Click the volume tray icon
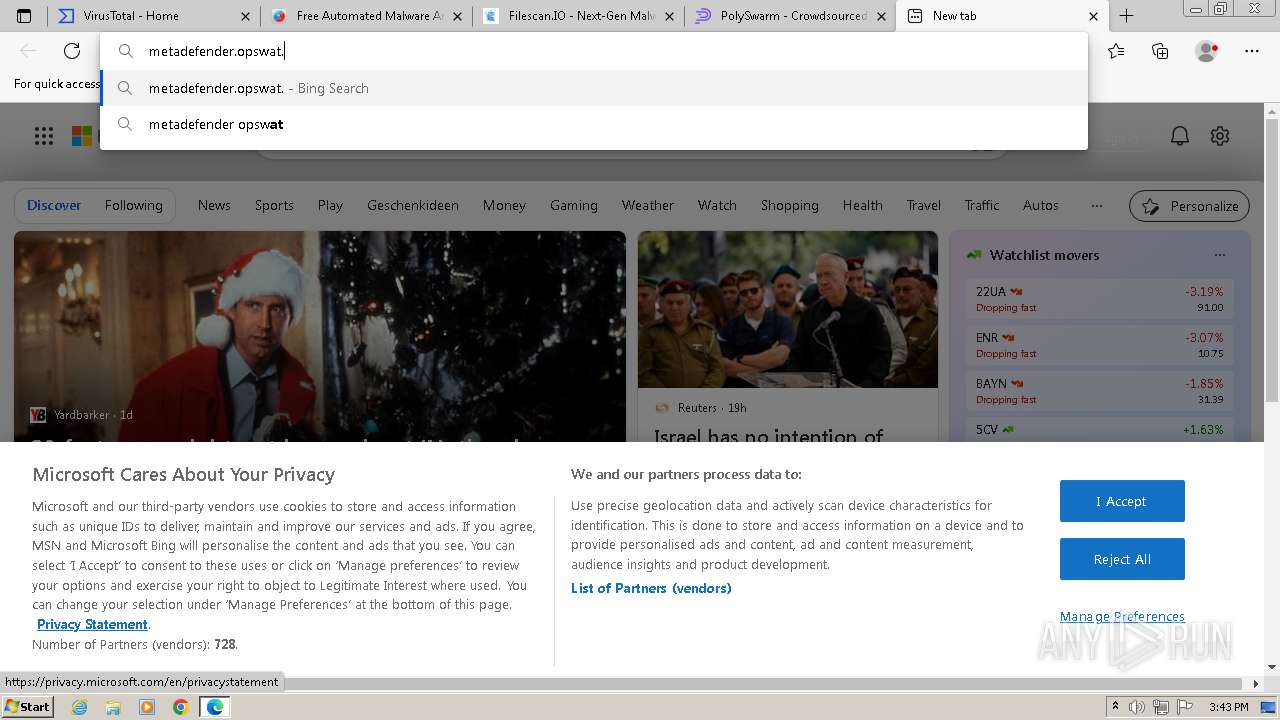The height and width of the screenshot is (720, 1280). (1137, 707)
